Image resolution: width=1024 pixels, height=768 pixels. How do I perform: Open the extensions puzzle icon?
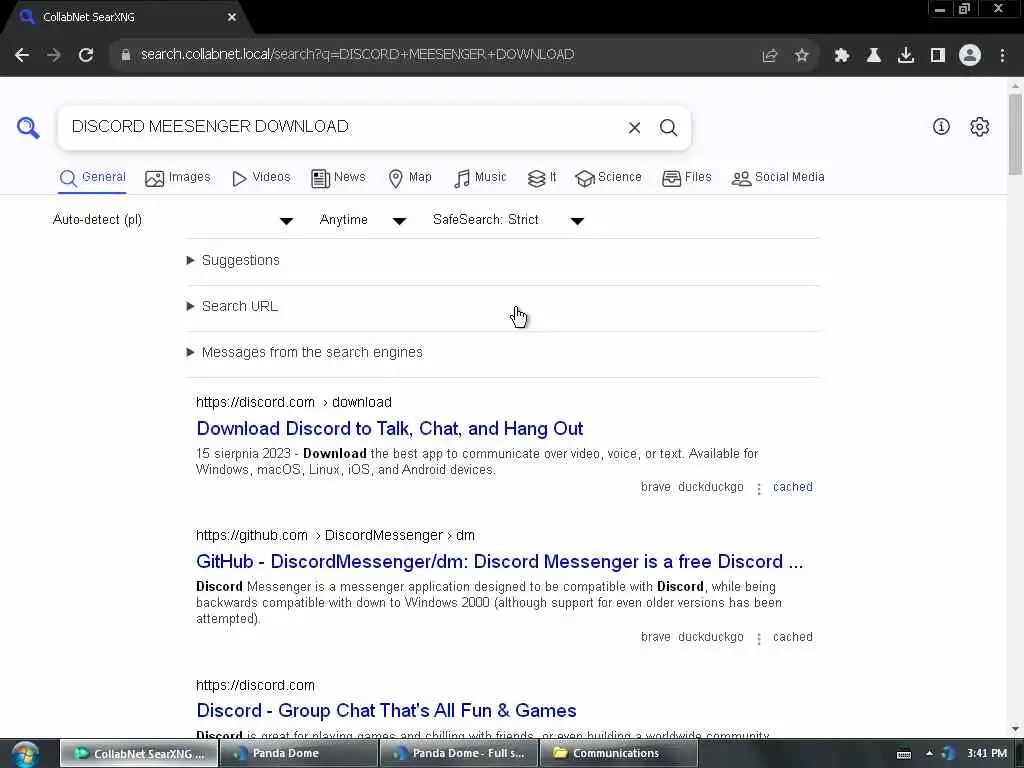coord(842,56)
